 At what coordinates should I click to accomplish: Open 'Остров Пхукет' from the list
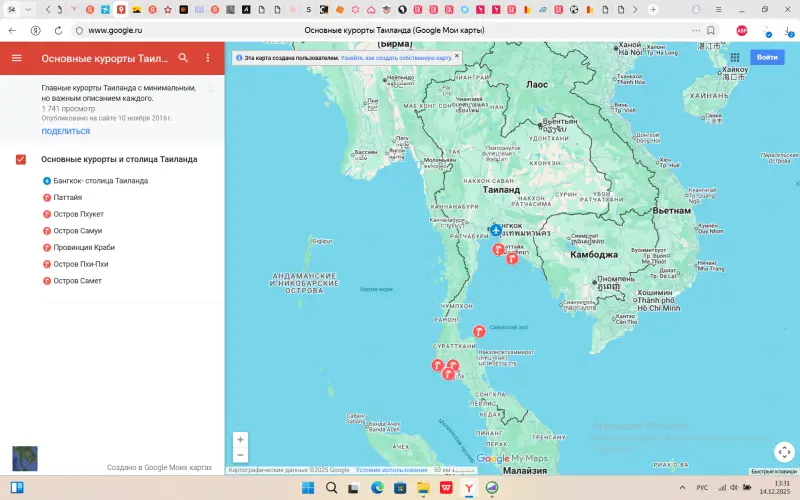click(x=78, y=214)
